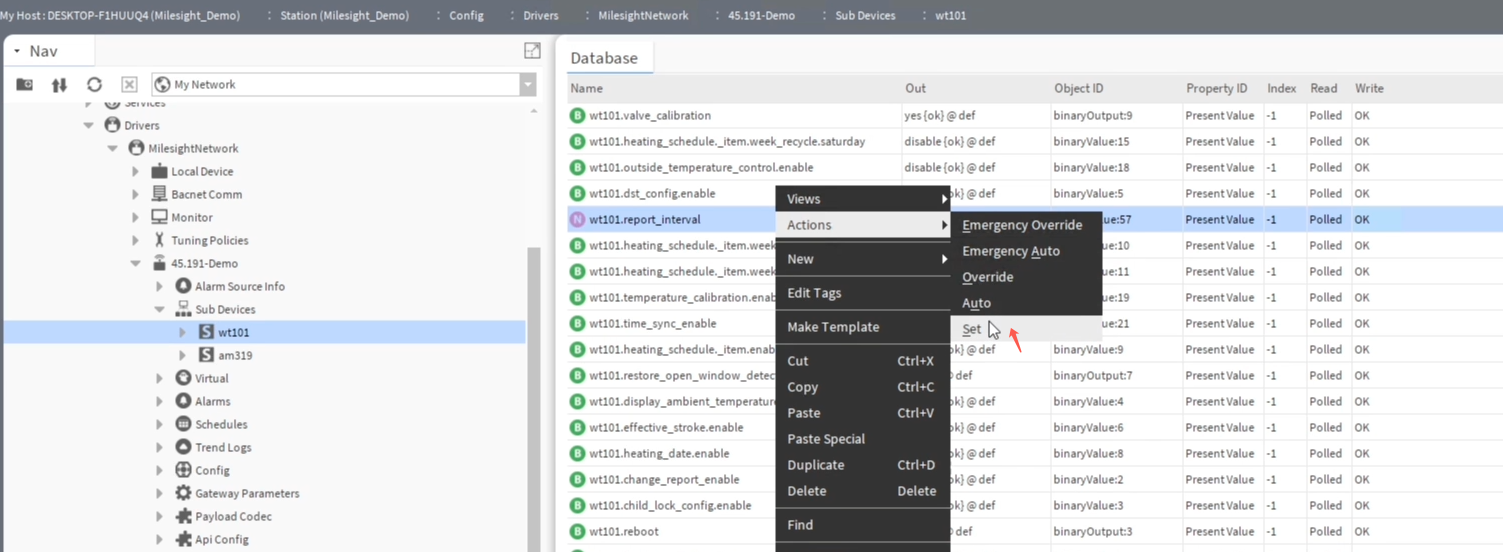Select Override in the Actions submenu

tap(1025, 277)
